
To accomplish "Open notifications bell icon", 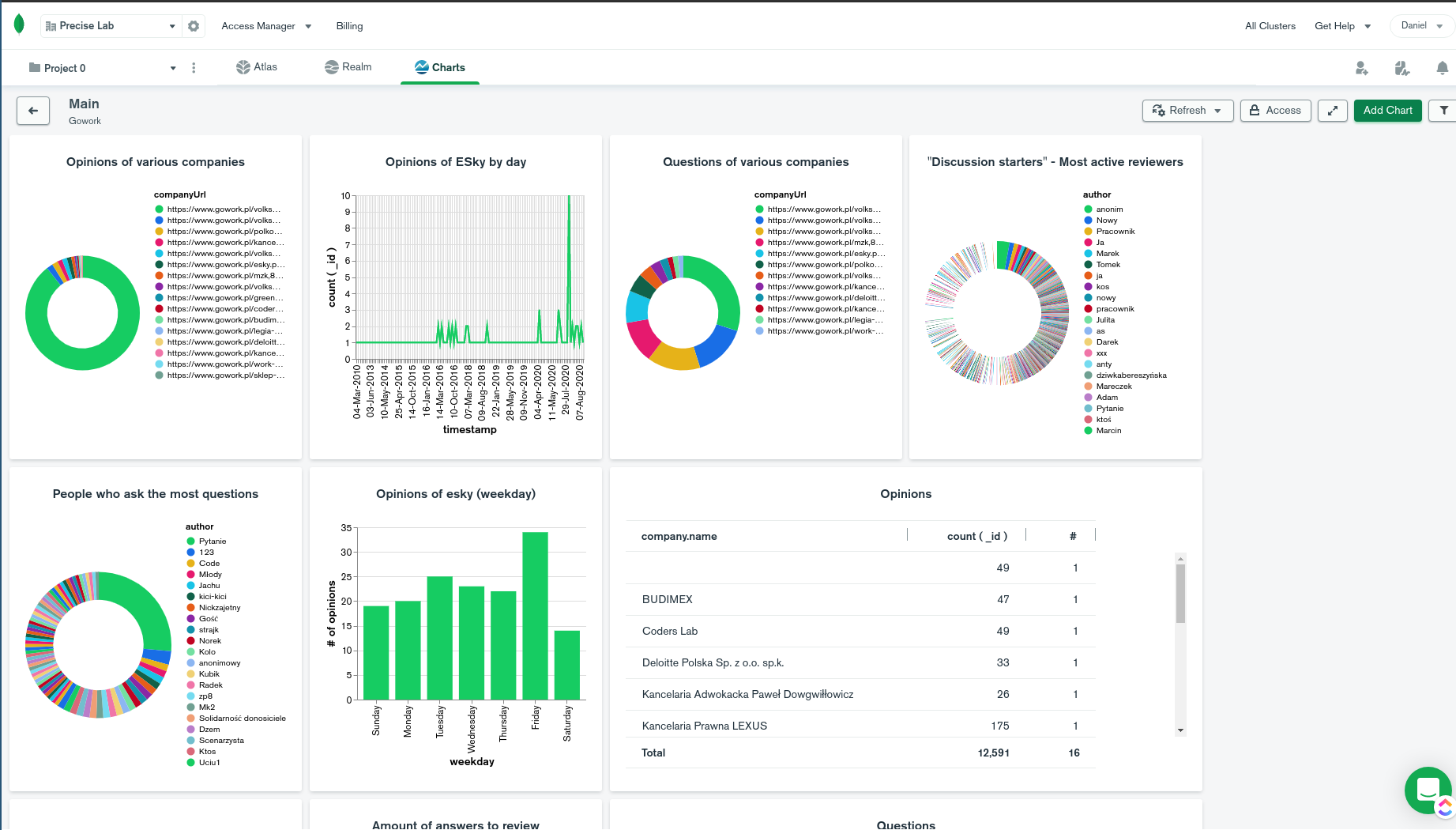I will click(1443, 68).
